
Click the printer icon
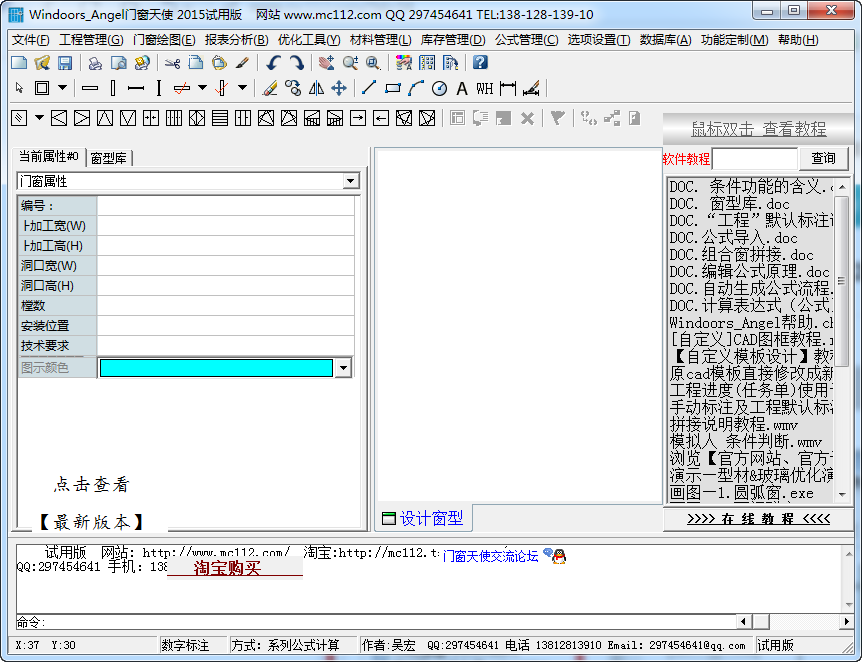coord(95,63)
